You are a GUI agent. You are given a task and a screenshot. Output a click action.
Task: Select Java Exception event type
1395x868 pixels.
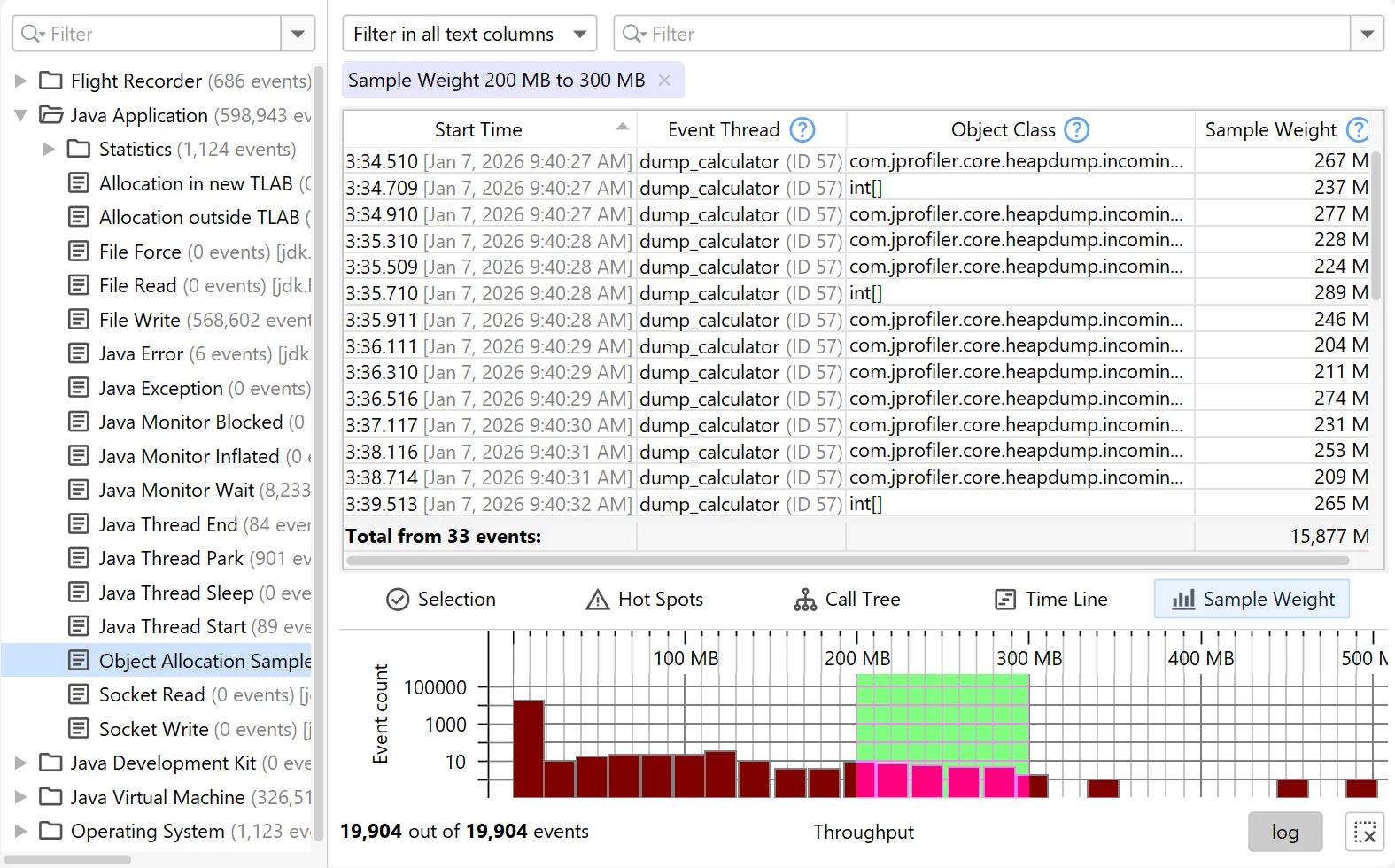tap(190, 388)
